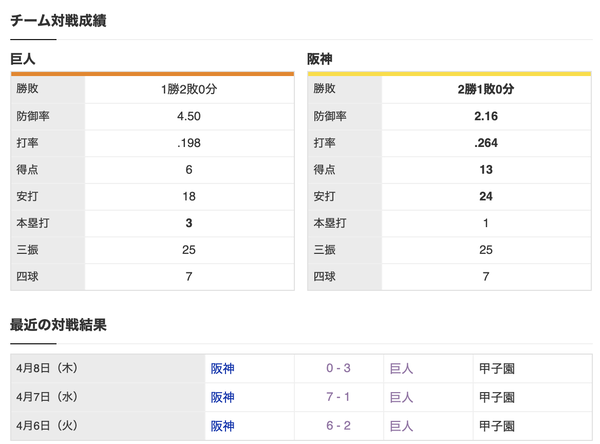Select the 本塁打 label in the 阪神 table
Screen dimensions: 600x444
(330, 223)
